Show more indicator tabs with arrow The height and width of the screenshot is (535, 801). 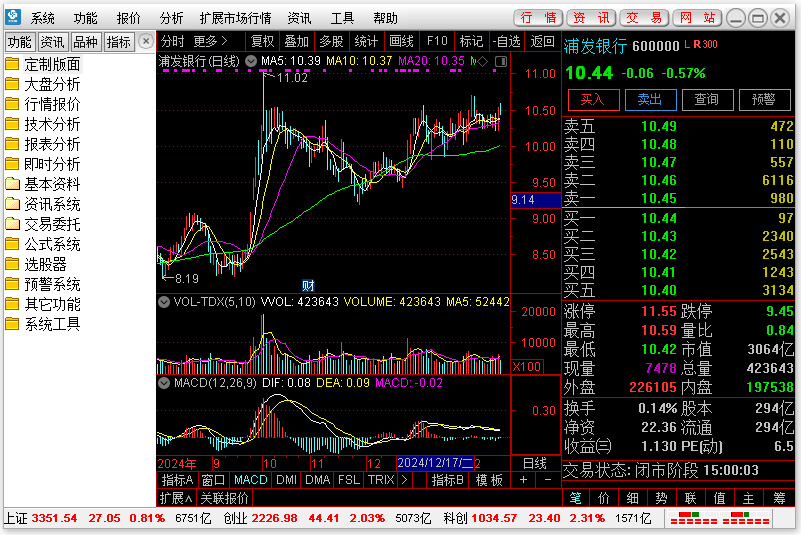coord(405,480)
